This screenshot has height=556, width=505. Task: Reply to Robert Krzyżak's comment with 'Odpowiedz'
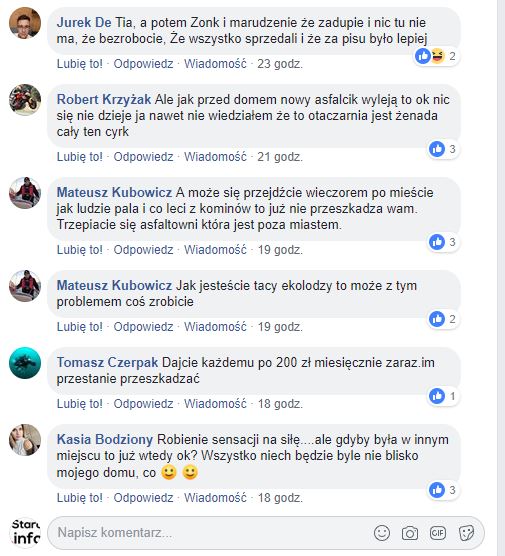[143, 157]
